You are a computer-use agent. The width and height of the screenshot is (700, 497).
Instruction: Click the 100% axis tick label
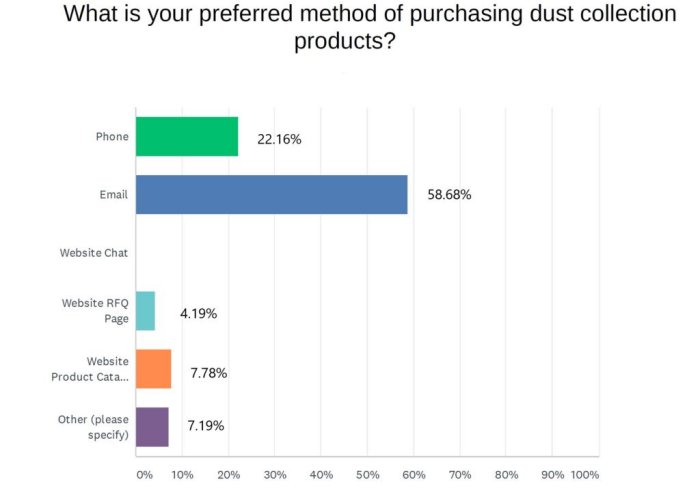(x=583, y=474)
